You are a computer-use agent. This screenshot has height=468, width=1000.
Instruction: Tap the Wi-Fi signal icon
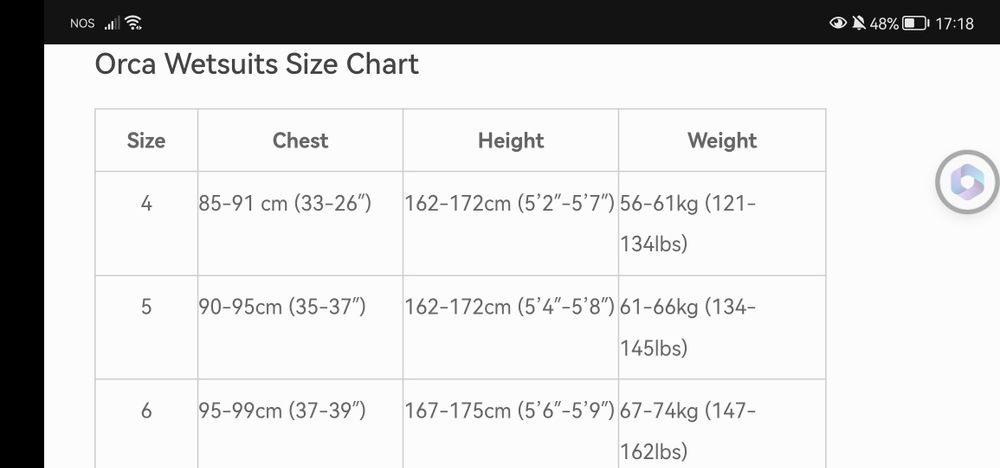pos(134,23)
